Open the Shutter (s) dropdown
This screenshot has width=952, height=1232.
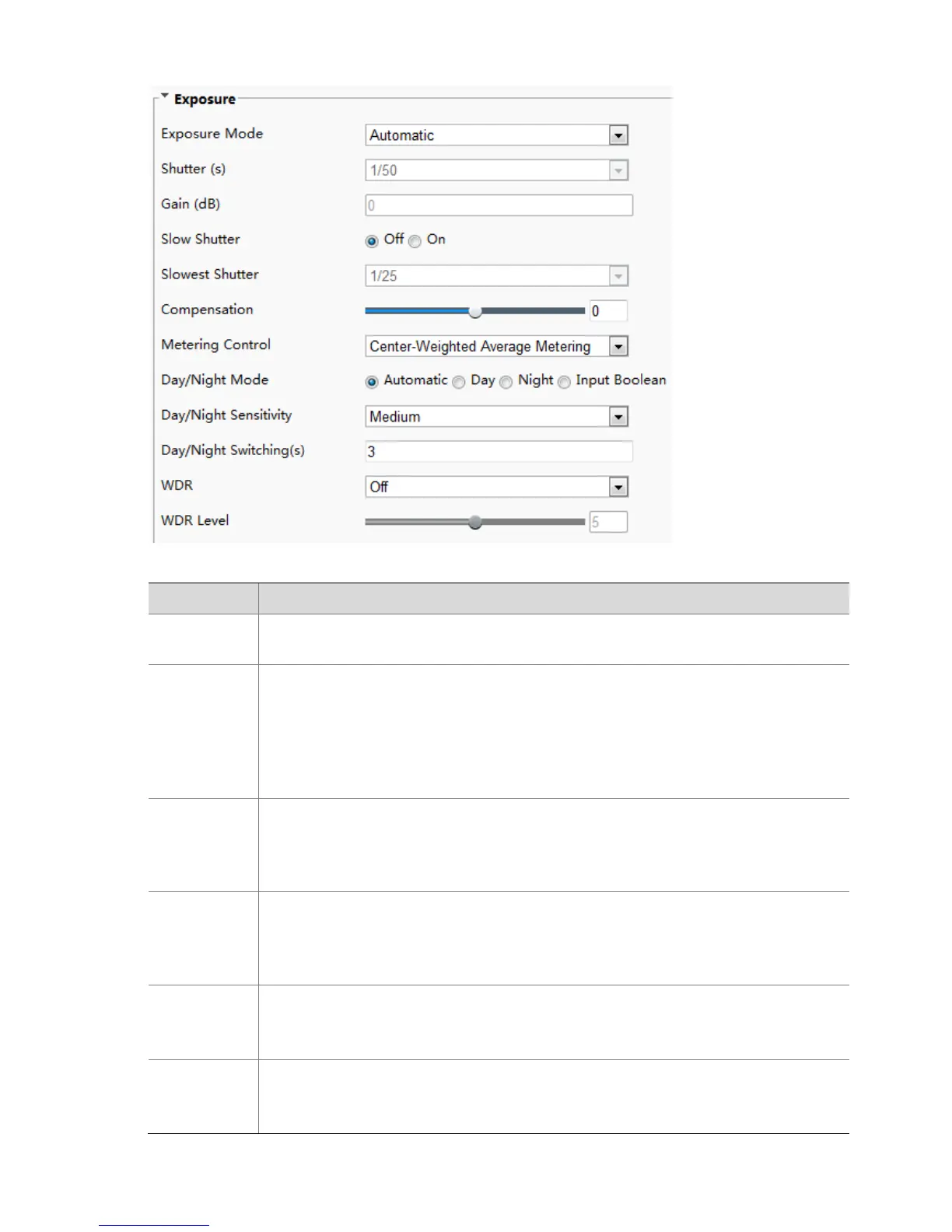pyautogui.click(x=496, y=170)
